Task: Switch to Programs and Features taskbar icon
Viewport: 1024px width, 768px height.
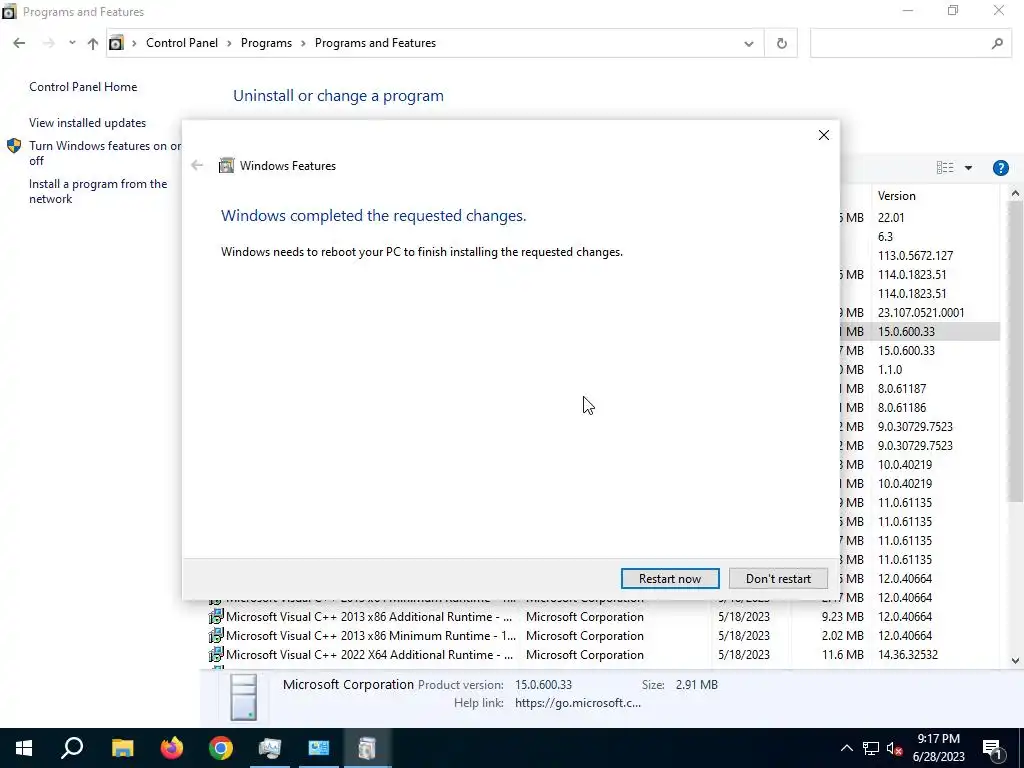Action: [367, 748]
